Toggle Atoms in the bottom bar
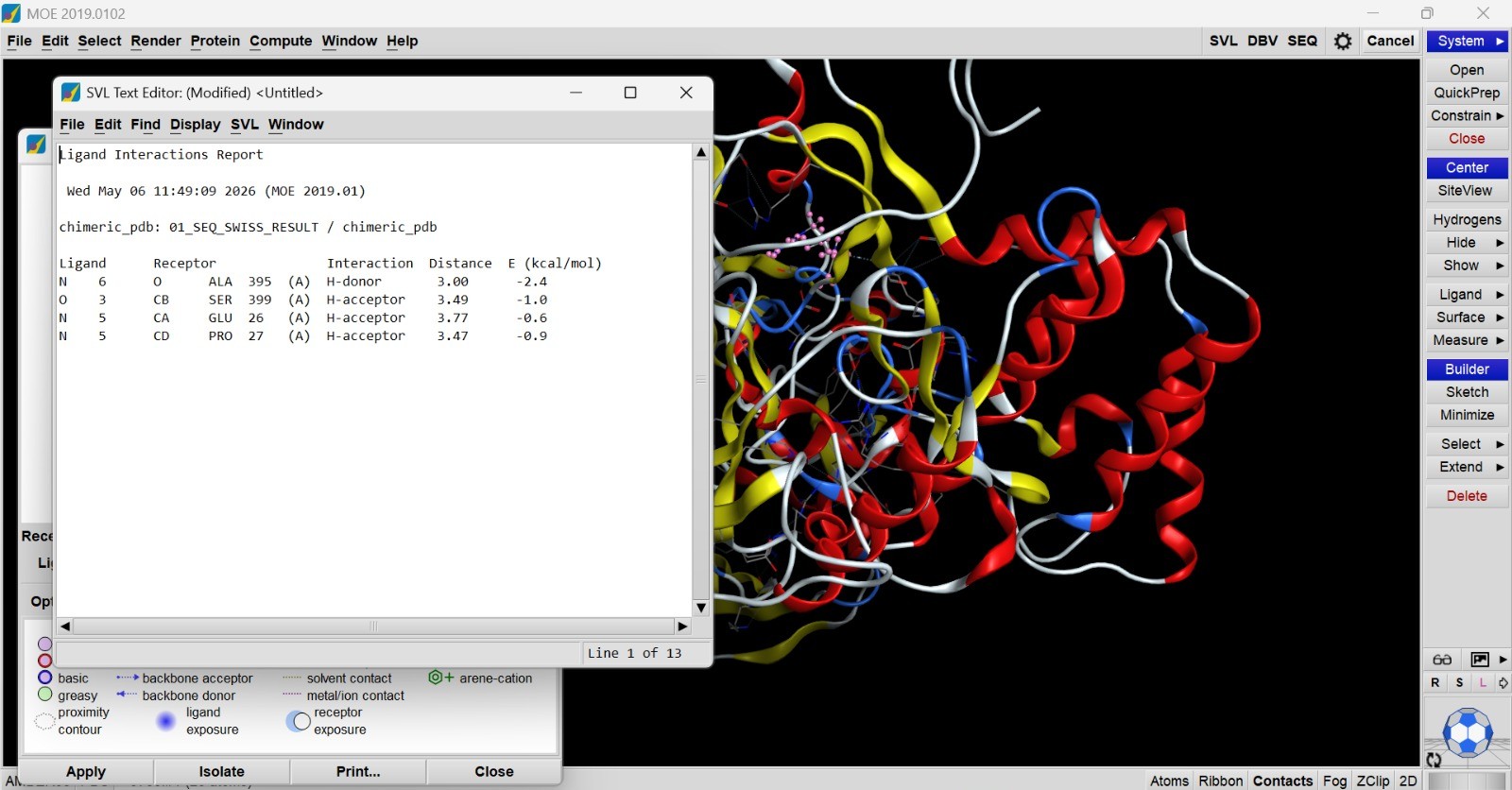Viewport: 1512px width, 790px height. point(1169,781)
